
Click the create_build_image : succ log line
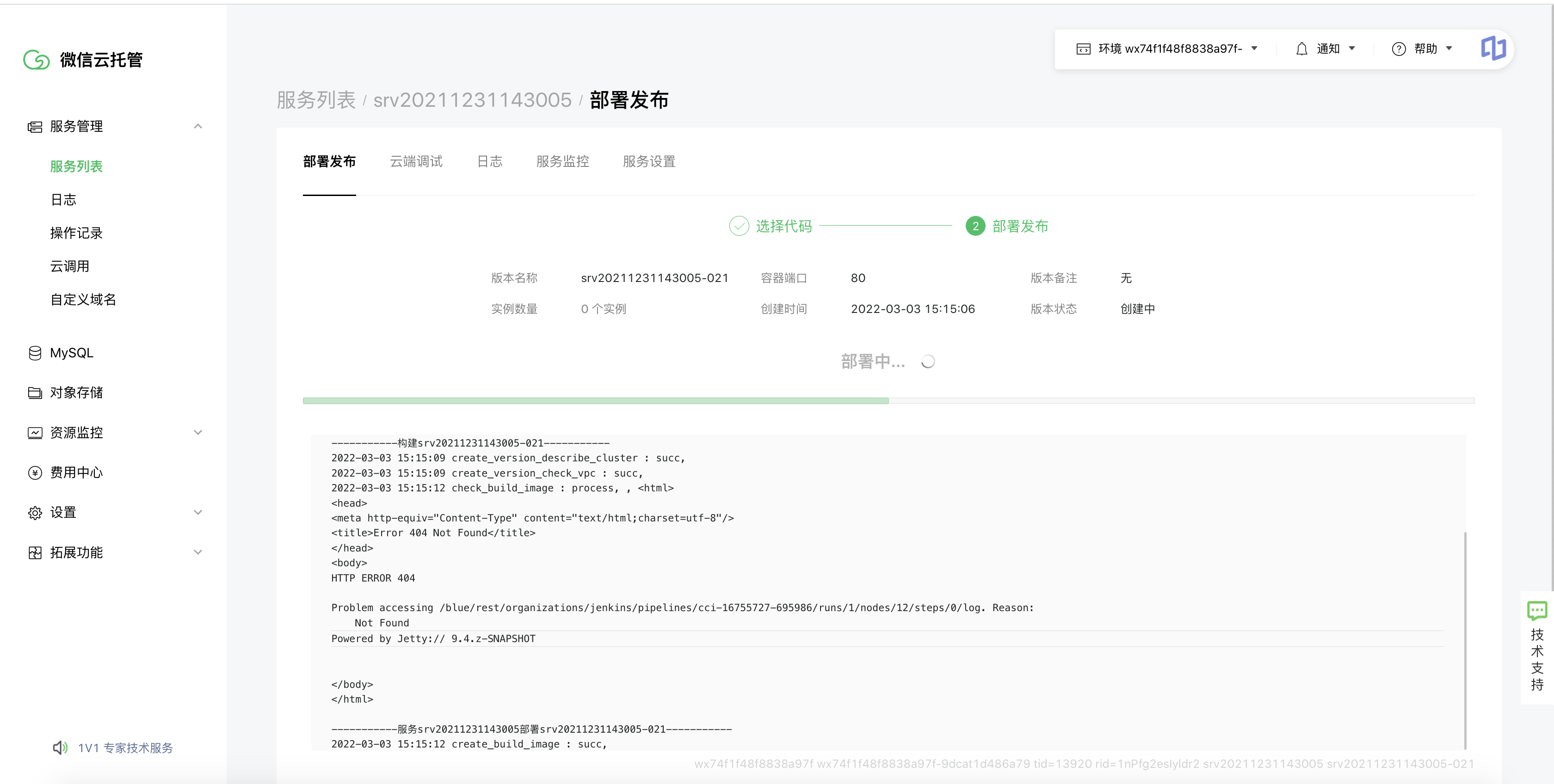pos(469,744)
